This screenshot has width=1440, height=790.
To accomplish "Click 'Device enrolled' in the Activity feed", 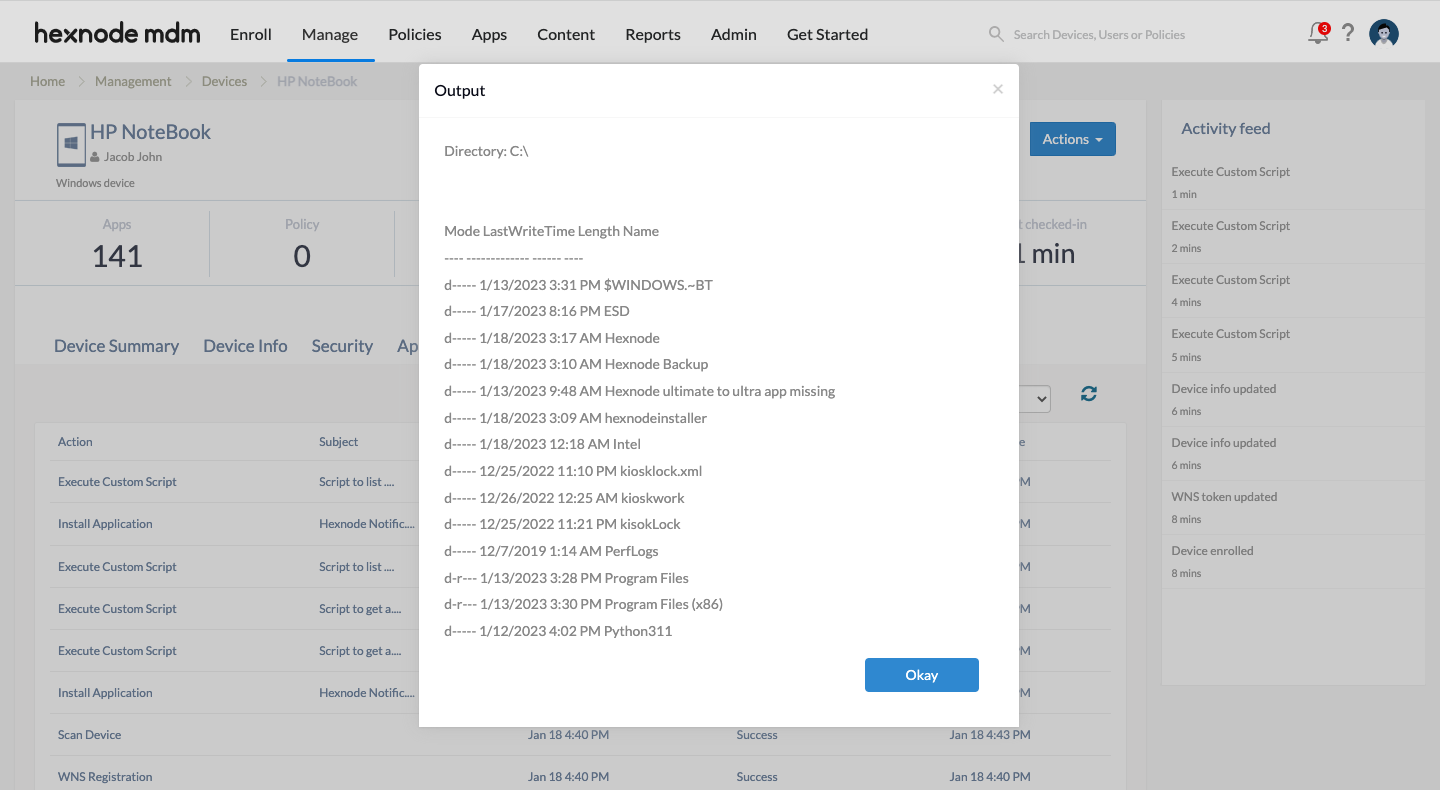I will 1212,551.
